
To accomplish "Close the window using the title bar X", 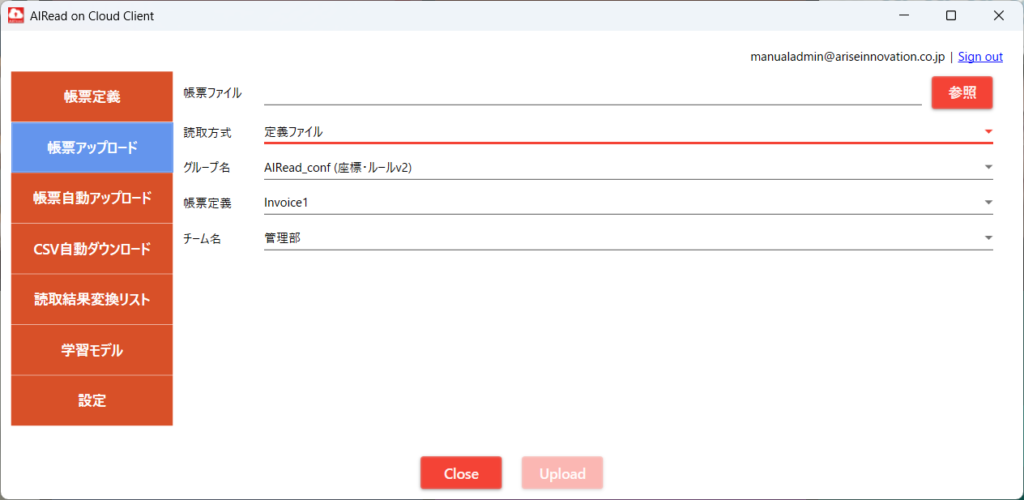I will coord(997,15).
